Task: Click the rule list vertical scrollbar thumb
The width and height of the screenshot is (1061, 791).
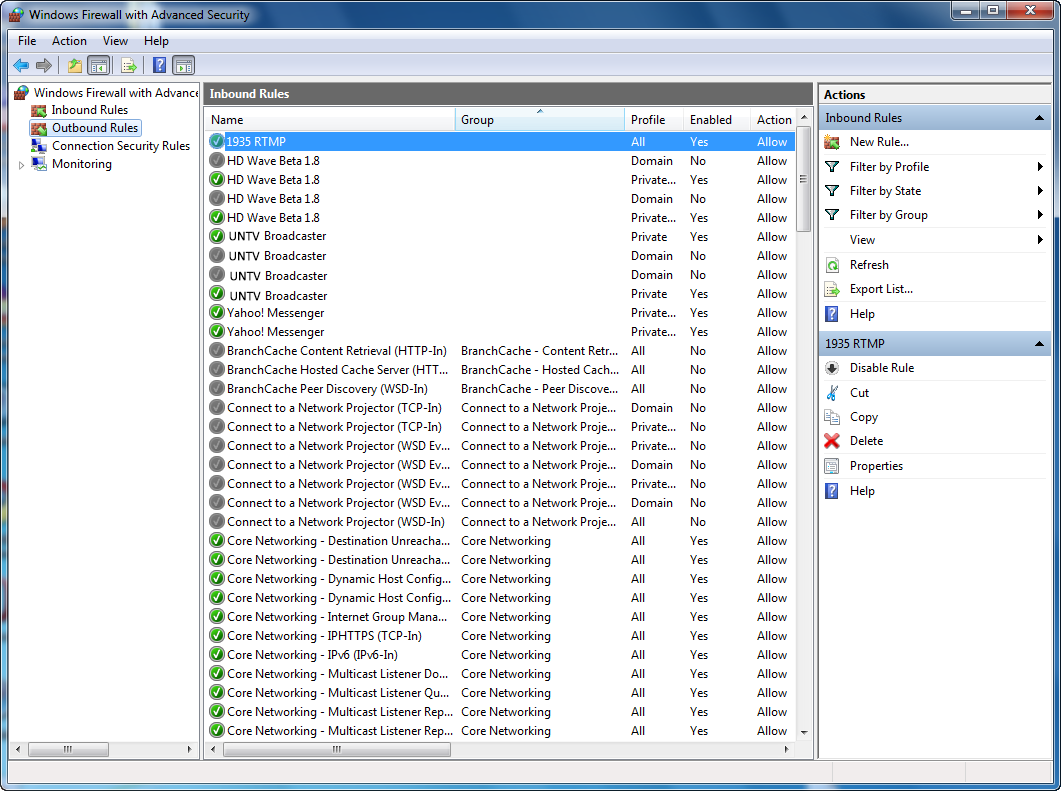Action: tap(804, 179)
